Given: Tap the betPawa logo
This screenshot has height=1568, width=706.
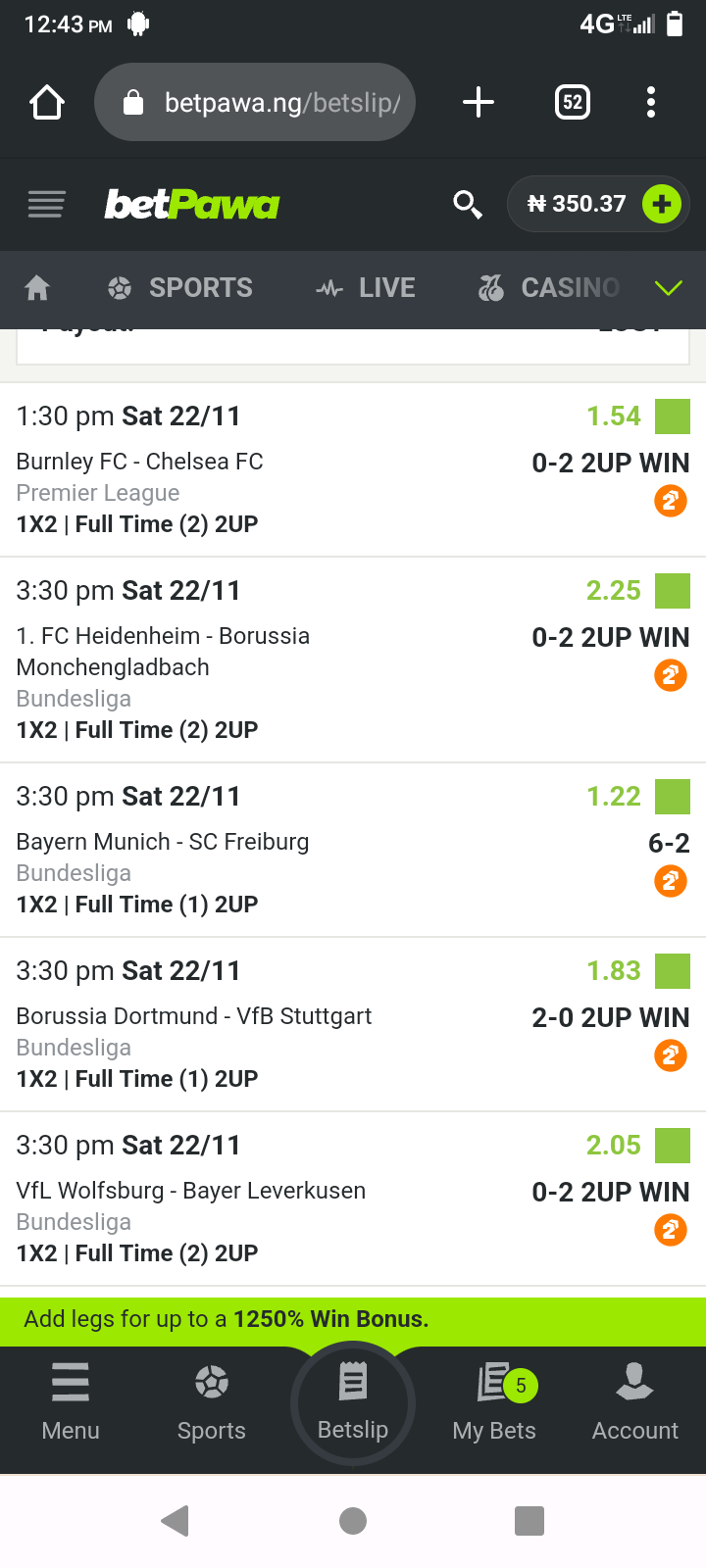Looking at the screenshot, I should pyautogui.click(x=192, y=204).
